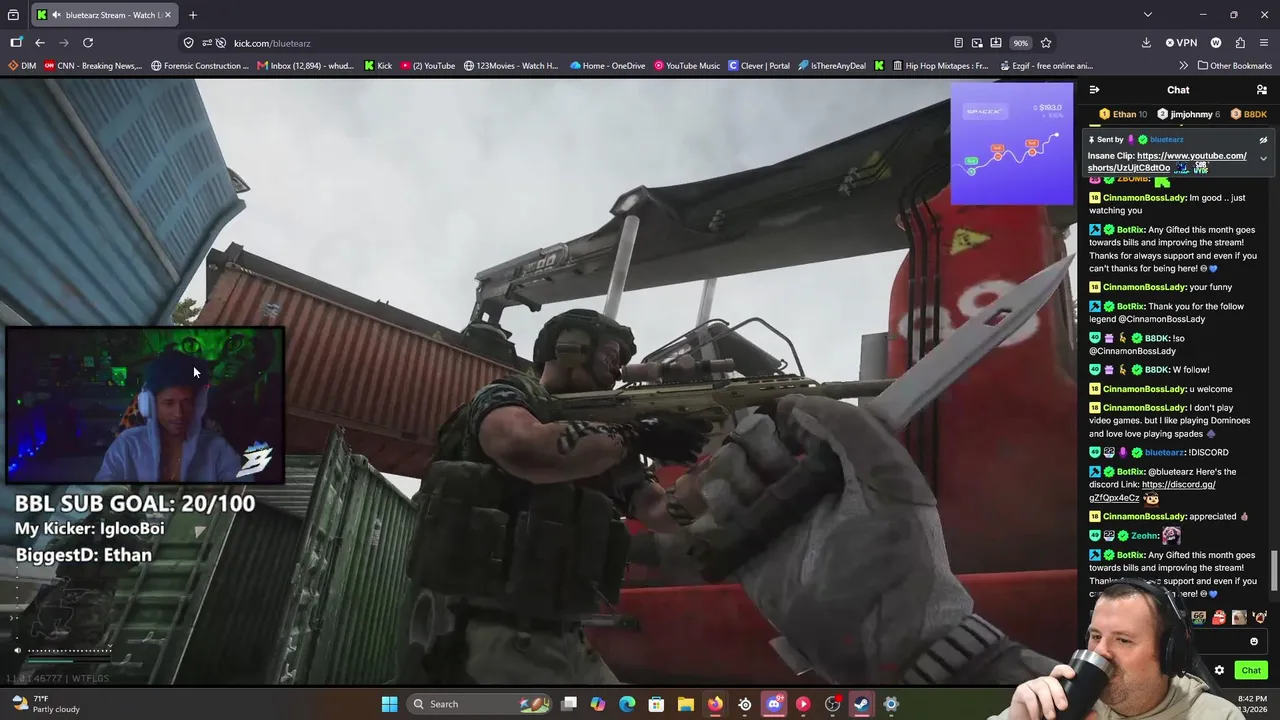
Task: Select top gifter Ethan in leaderboard
Action: click(x=1124, y=114)
